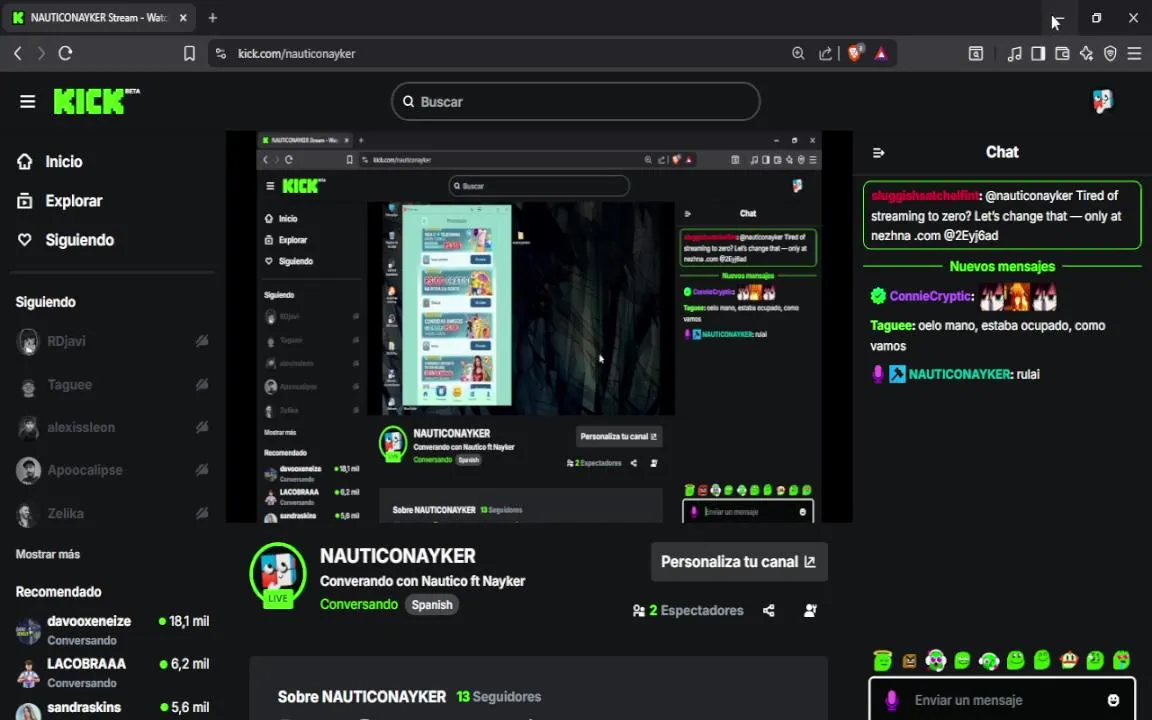The height and width of the screenshot is (720, 1152).
Task: Toggle the browser sidebar panel icon
Action: 1038,54
